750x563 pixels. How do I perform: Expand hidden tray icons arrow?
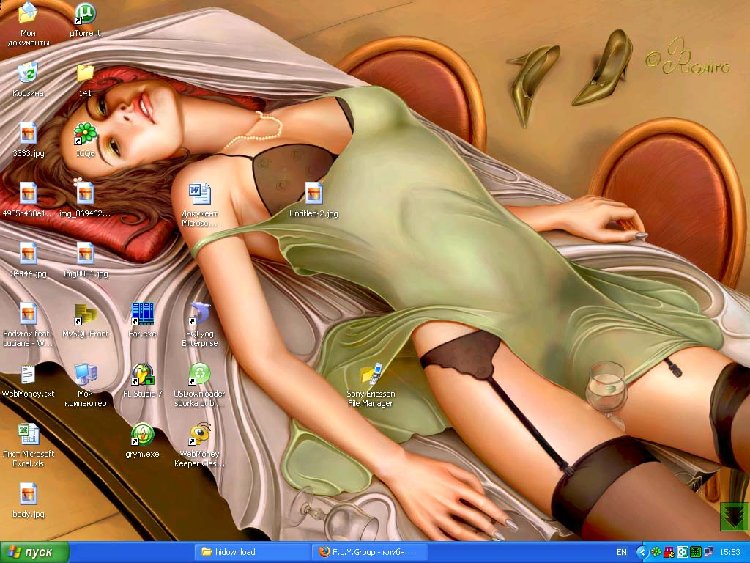coord(642,552)
